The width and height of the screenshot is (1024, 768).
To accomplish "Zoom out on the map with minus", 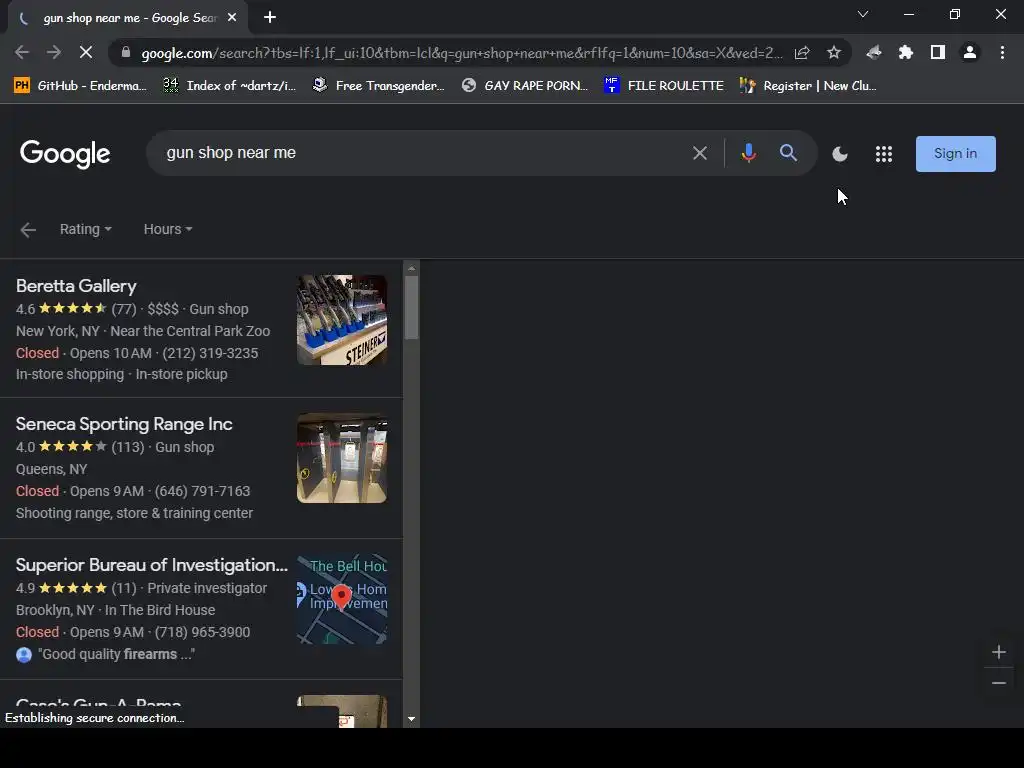I will click(x=999, y=683).
